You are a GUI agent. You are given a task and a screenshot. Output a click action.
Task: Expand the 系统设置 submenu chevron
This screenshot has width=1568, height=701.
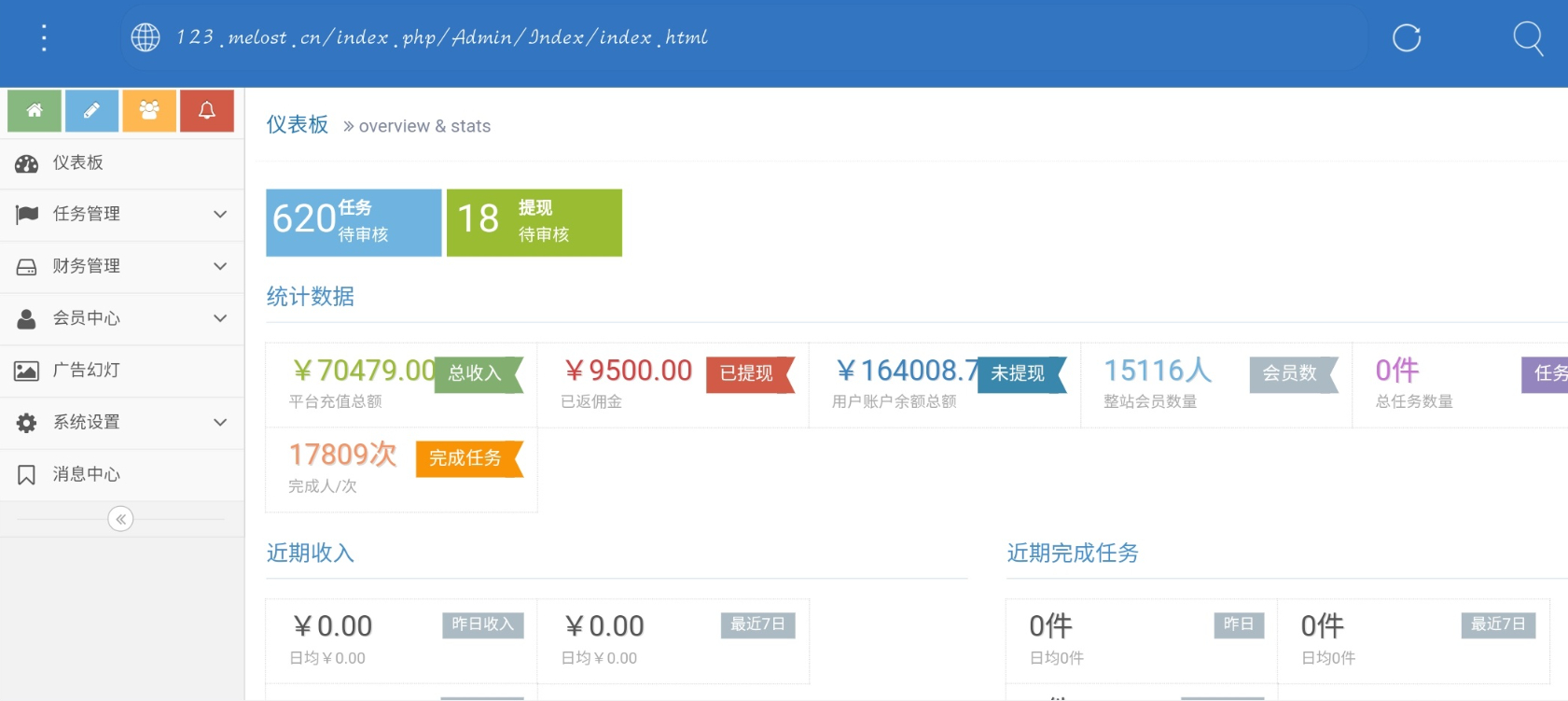[220, 423]
